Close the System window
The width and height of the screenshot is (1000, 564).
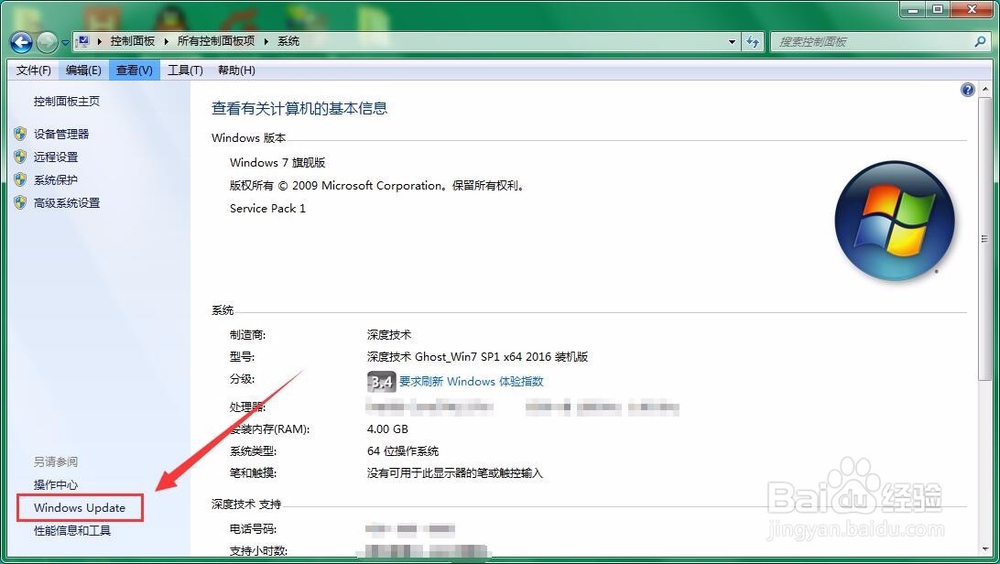coord(971,9)
